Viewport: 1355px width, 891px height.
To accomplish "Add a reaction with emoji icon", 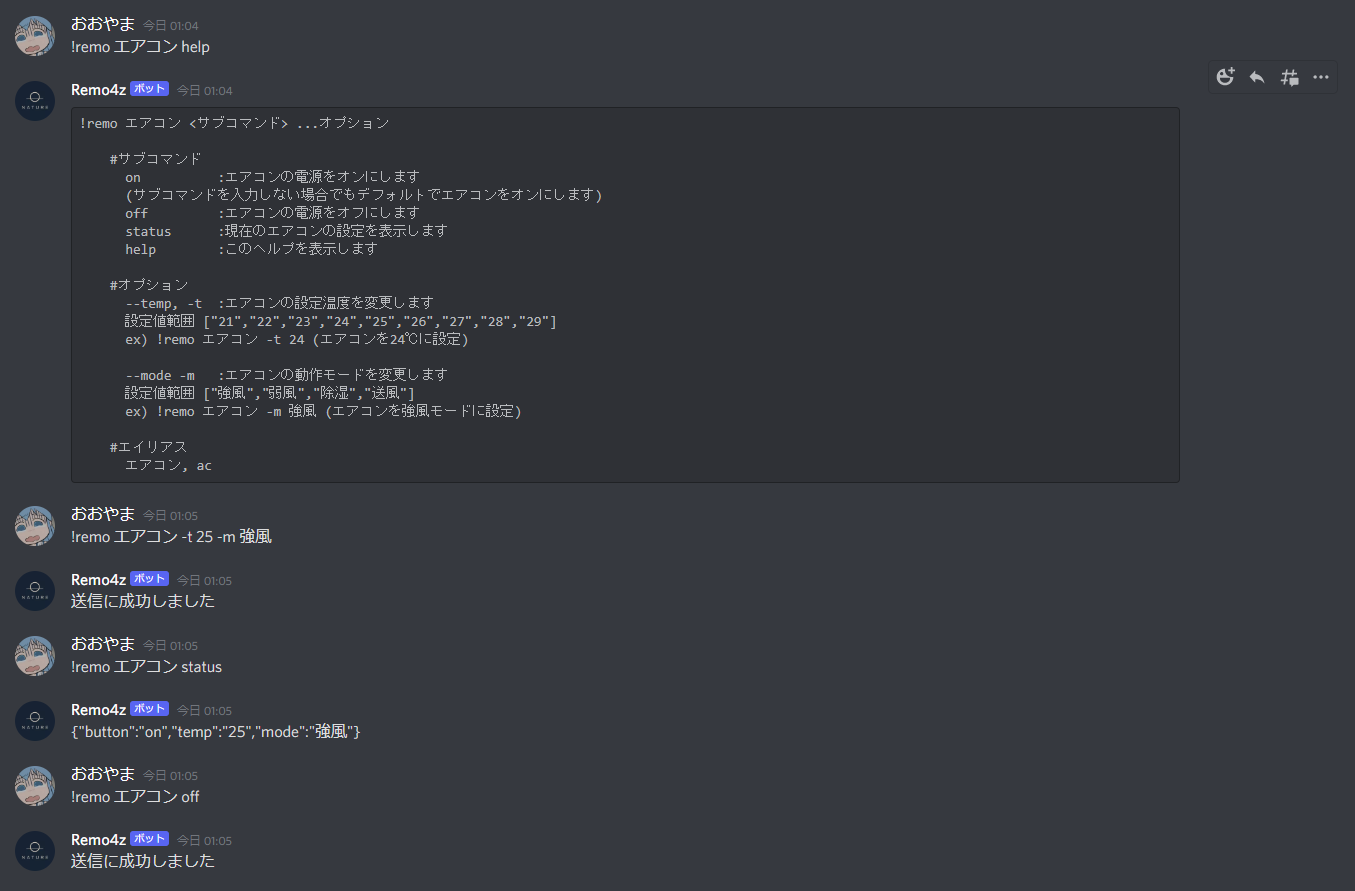I will coord(1225,77).
